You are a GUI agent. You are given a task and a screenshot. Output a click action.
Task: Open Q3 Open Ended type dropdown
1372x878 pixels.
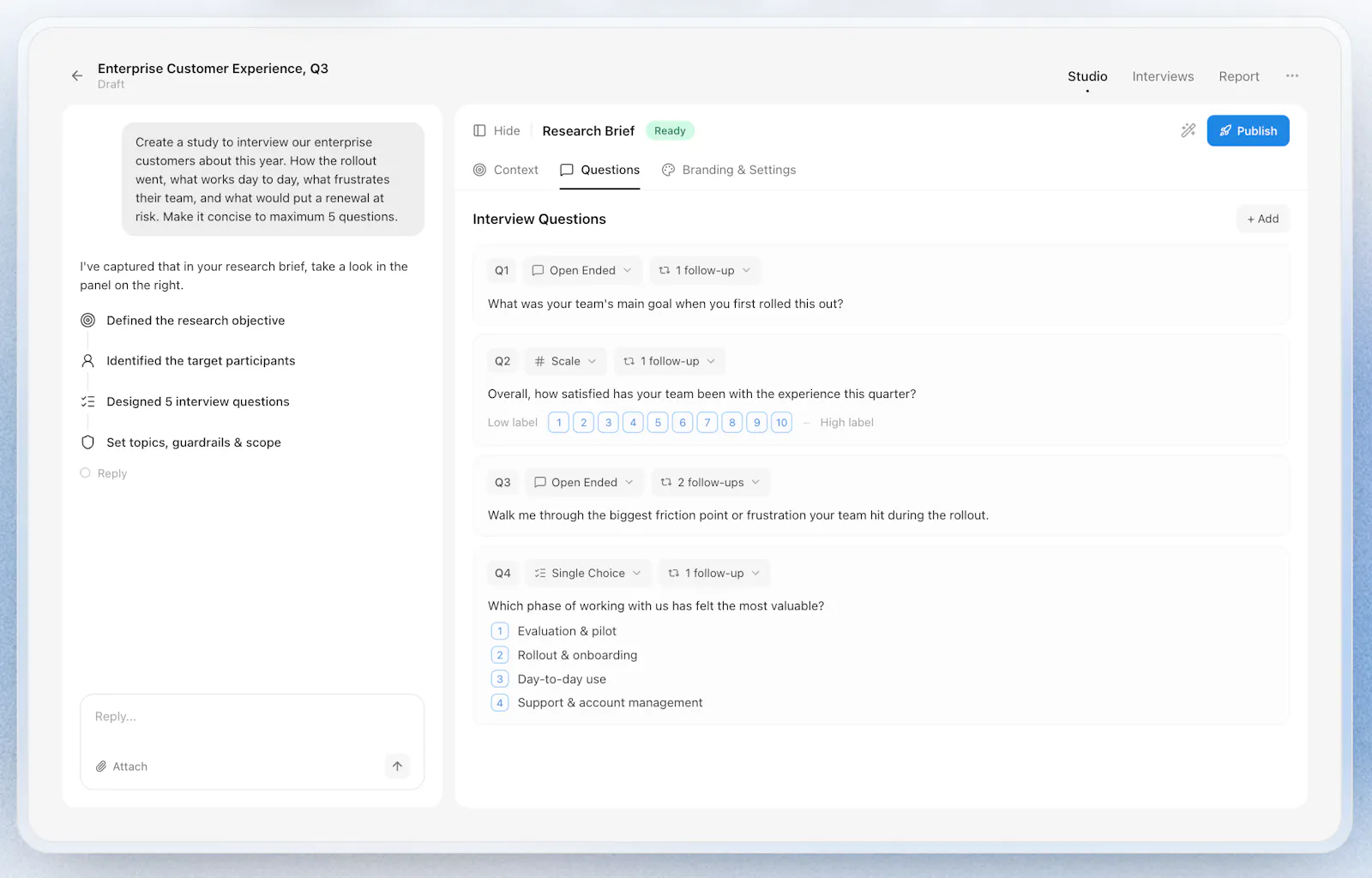point(584,482)
